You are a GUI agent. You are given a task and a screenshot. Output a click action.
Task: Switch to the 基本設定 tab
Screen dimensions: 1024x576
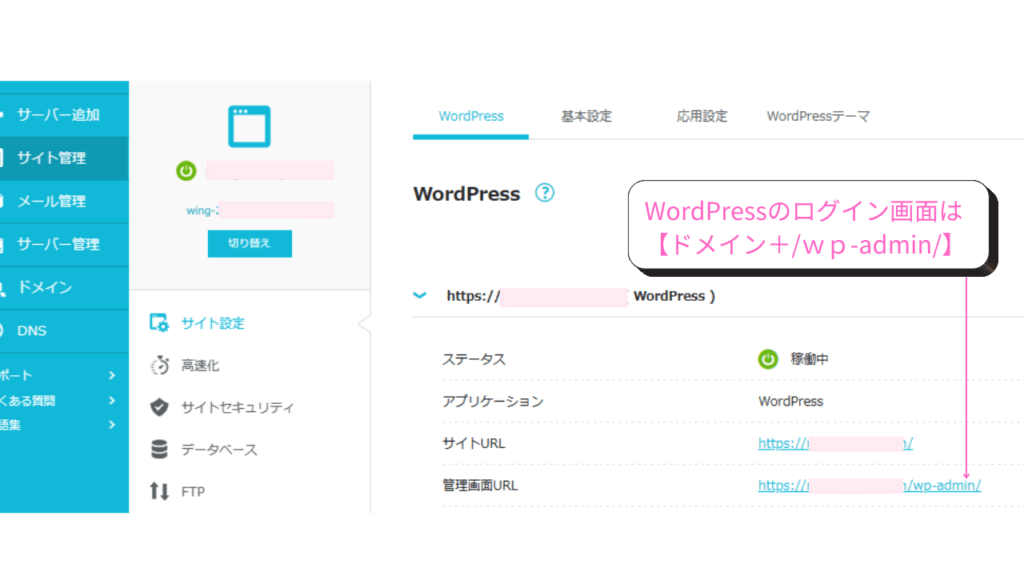pyautogui.click(x=586, y=116)
